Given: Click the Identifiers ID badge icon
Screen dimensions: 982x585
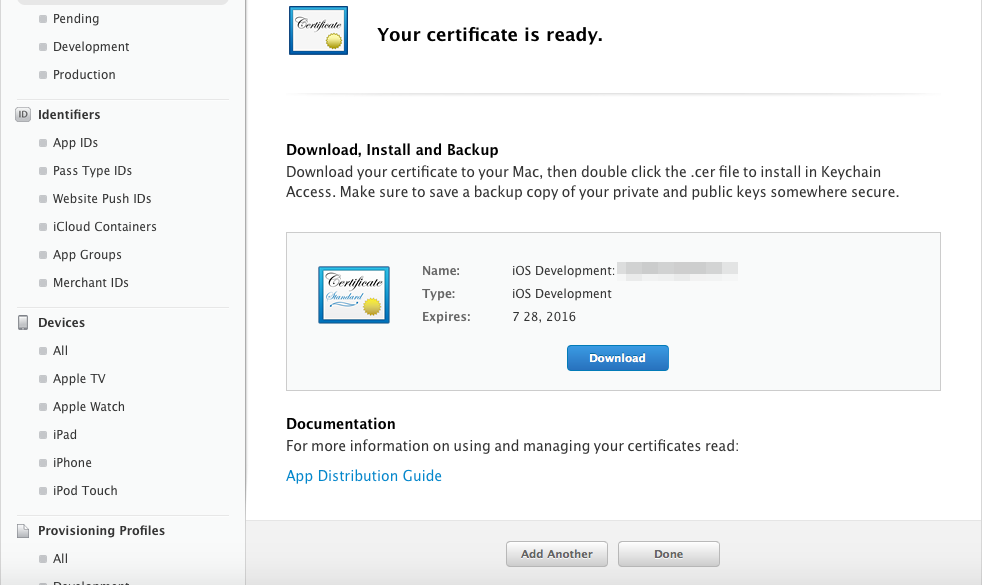Looking at the screenshot, I should pos(23,115).
